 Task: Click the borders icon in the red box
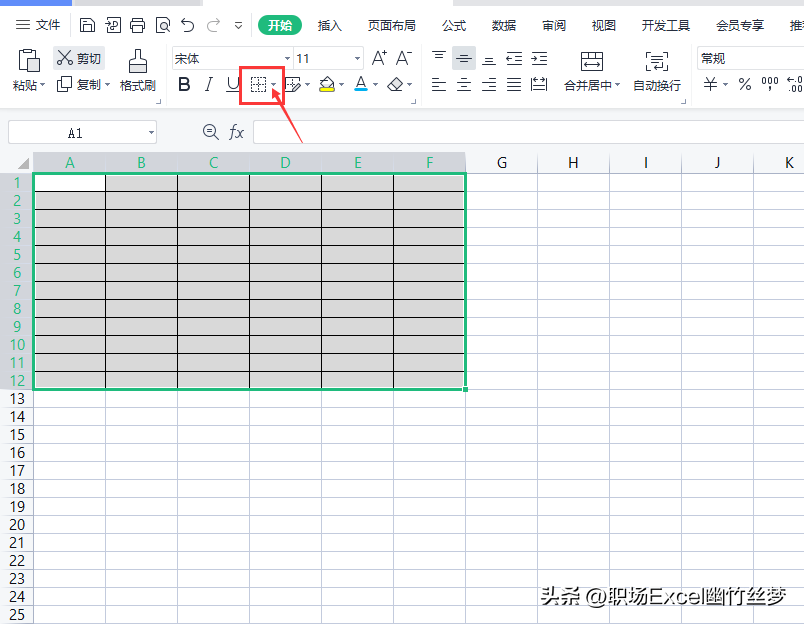(x=258, y=85)
